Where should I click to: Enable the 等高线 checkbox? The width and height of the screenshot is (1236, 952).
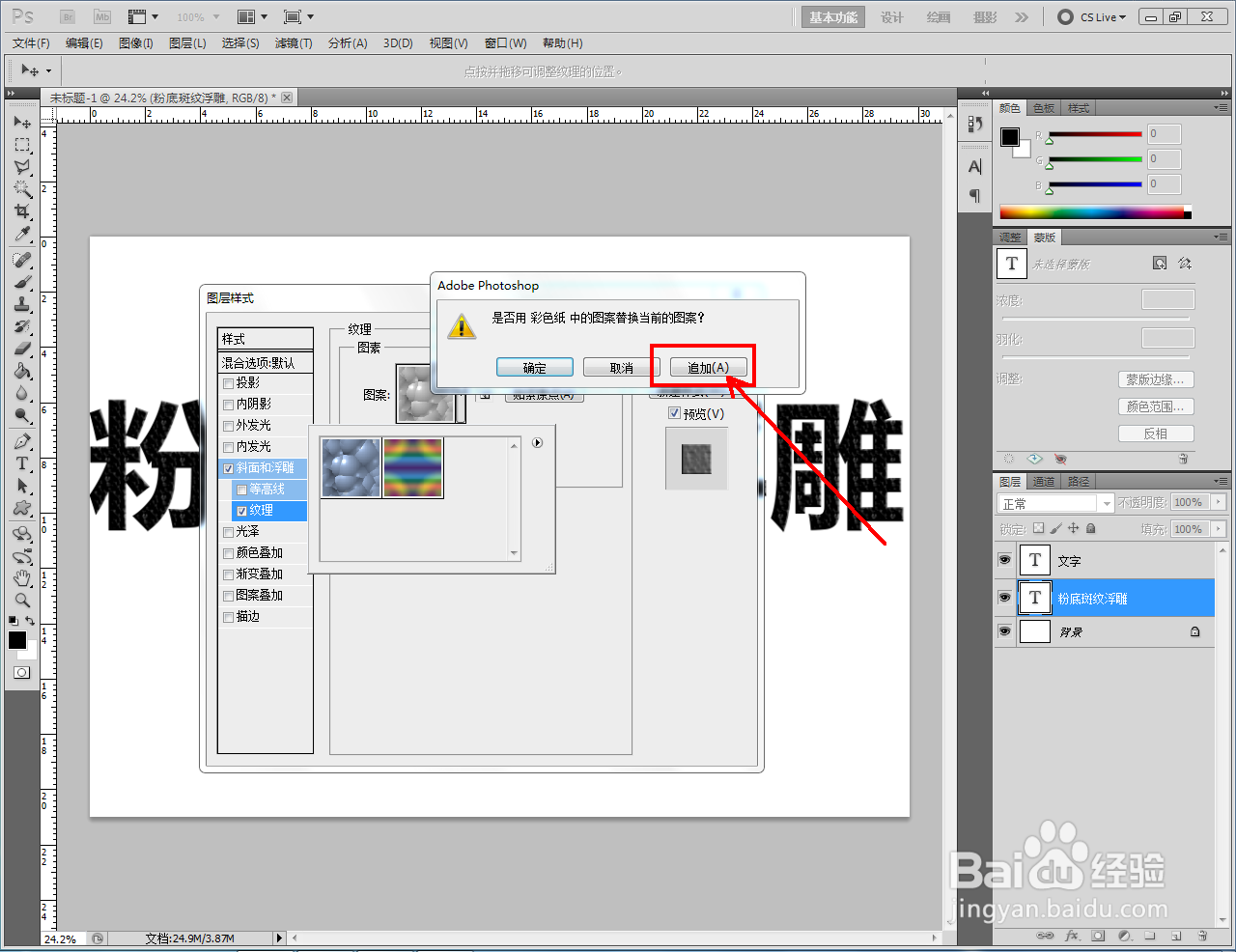point(242,490)
